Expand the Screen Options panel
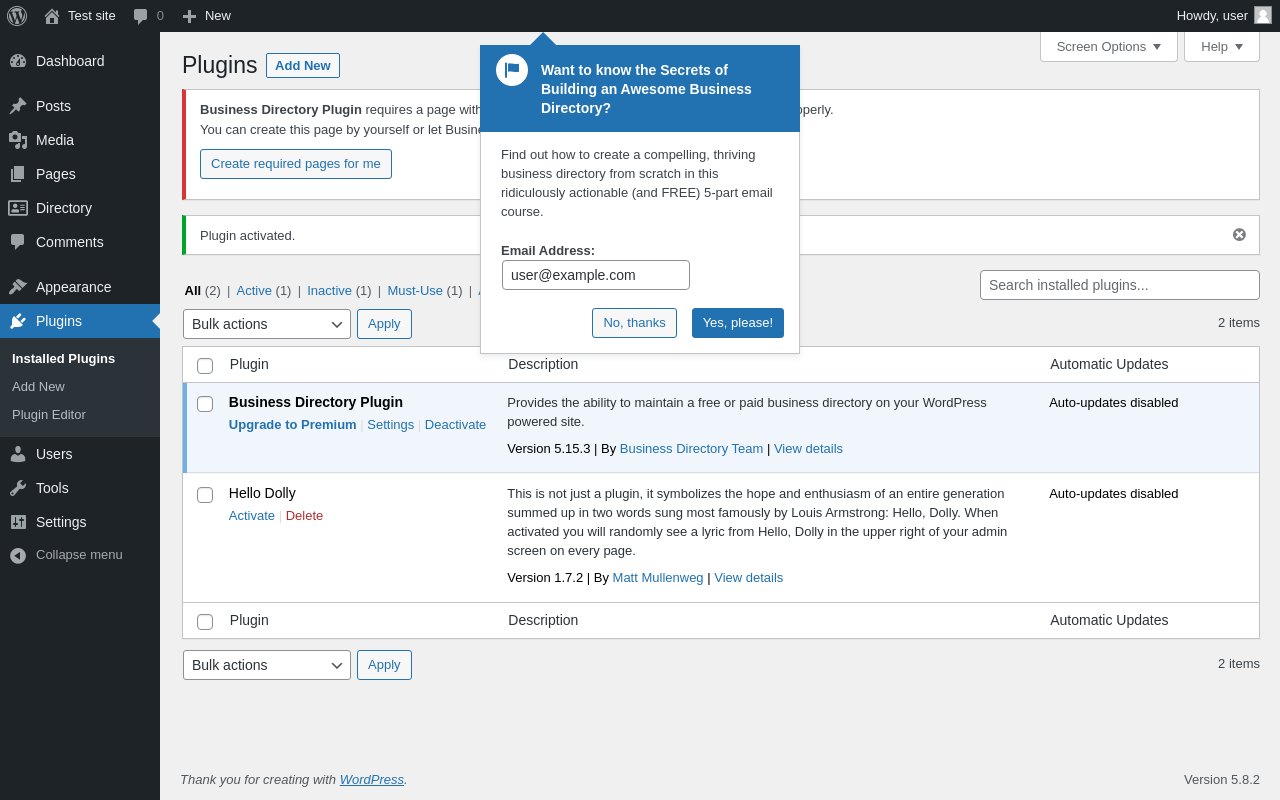Image resolution: width=1280 pixels, height=800 pixels. 1108,46
